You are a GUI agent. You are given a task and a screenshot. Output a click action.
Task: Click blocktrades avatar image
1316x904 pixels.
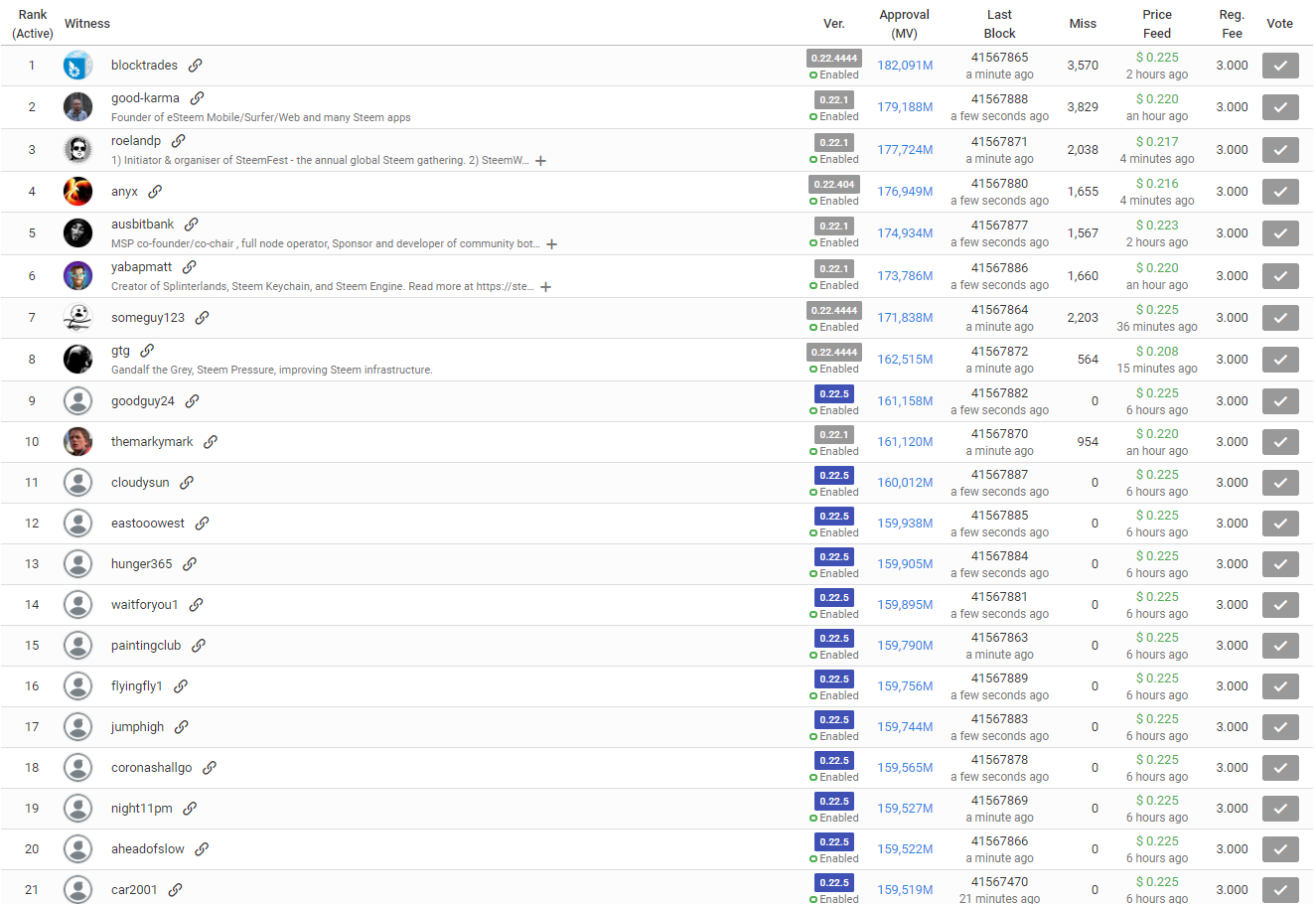pos(77,66)
